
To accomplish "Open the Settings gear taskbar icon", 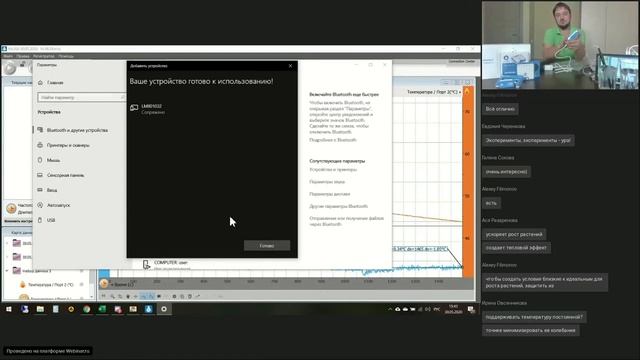I will pos(164,309).
